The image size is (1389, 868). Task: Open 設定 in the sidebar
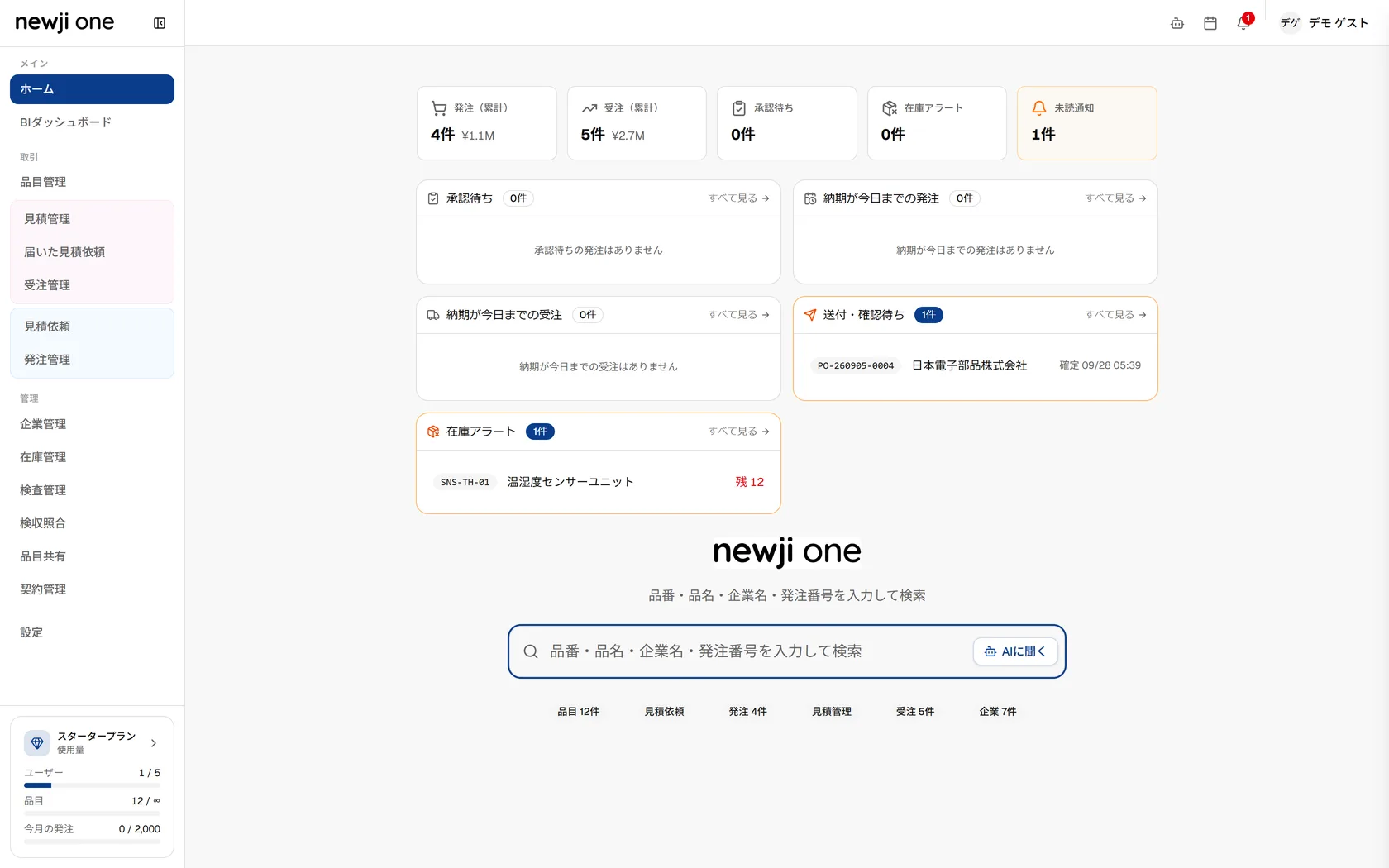click(92, 632)
